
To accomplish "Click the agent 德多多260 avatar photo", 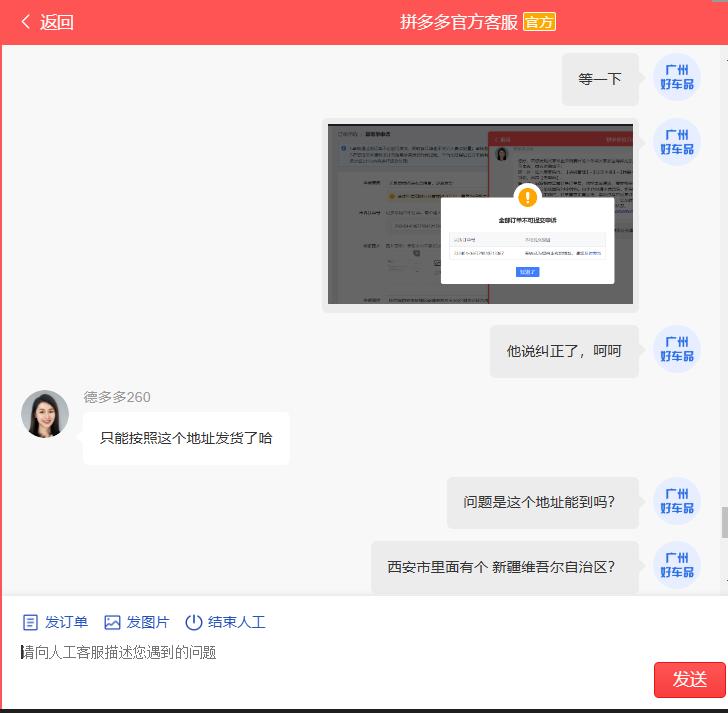I will [x=45, y=414].
